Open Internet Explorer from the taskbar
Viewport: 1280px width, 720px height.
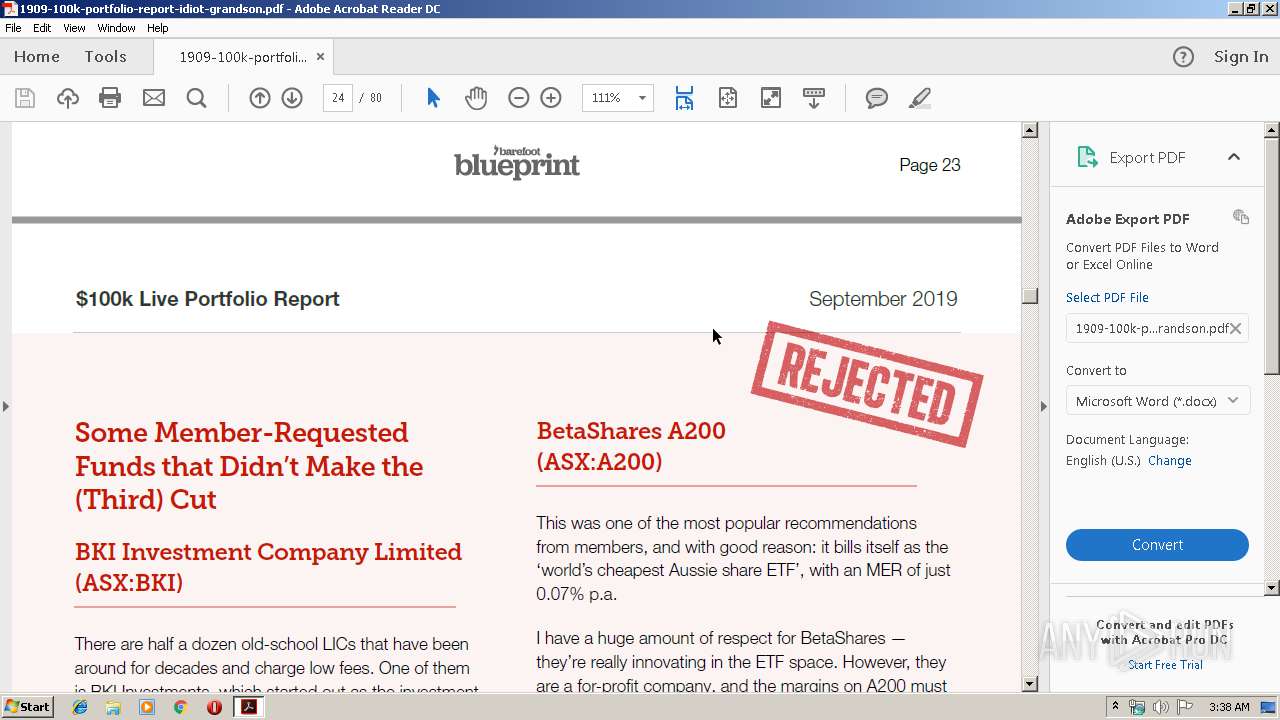80,707
